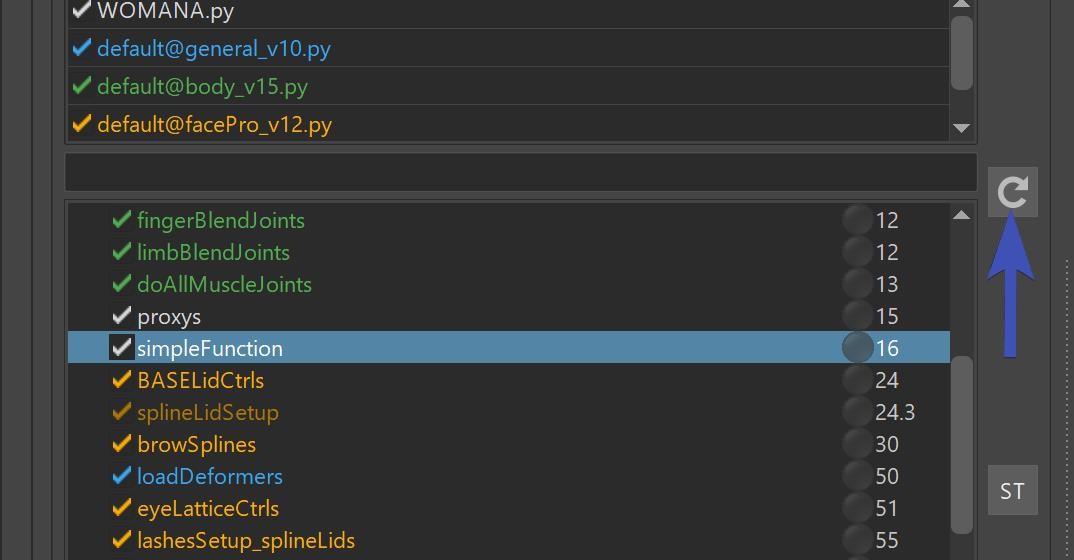Uncheck the simpleFunction checkbox
The image size is (1074, 560).
[121, 348]
